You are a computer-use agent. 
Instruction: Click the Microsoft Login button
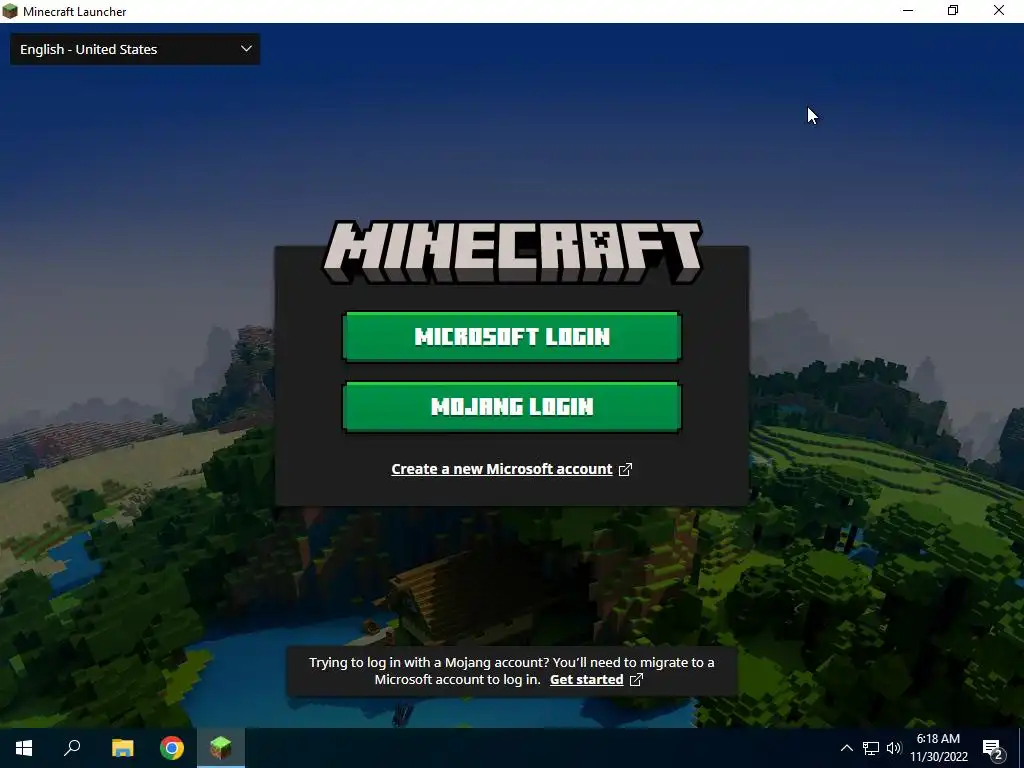pos(512,336)
